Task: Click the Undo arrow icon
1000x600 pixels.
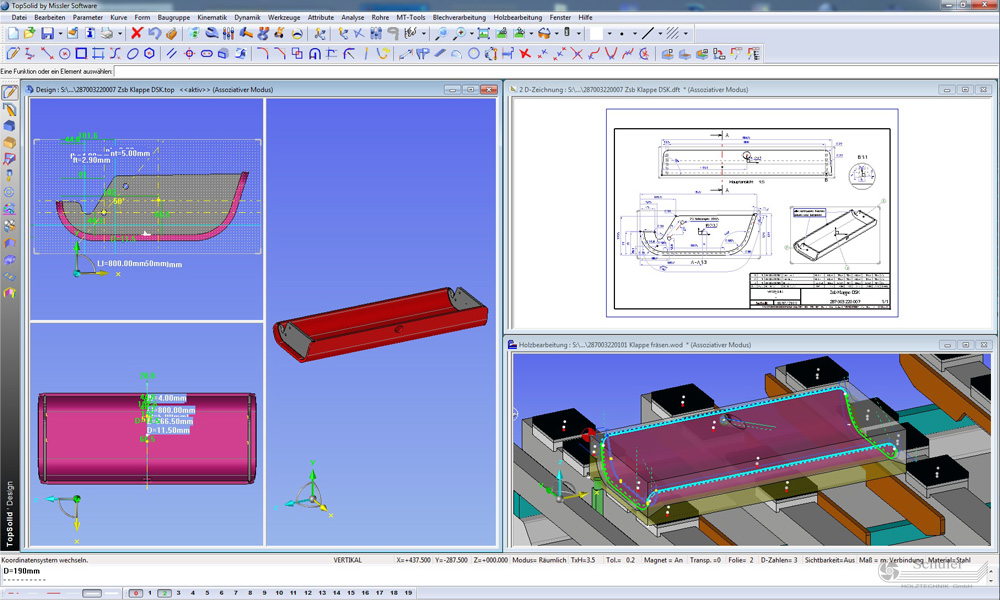Action: coord(154,34)
